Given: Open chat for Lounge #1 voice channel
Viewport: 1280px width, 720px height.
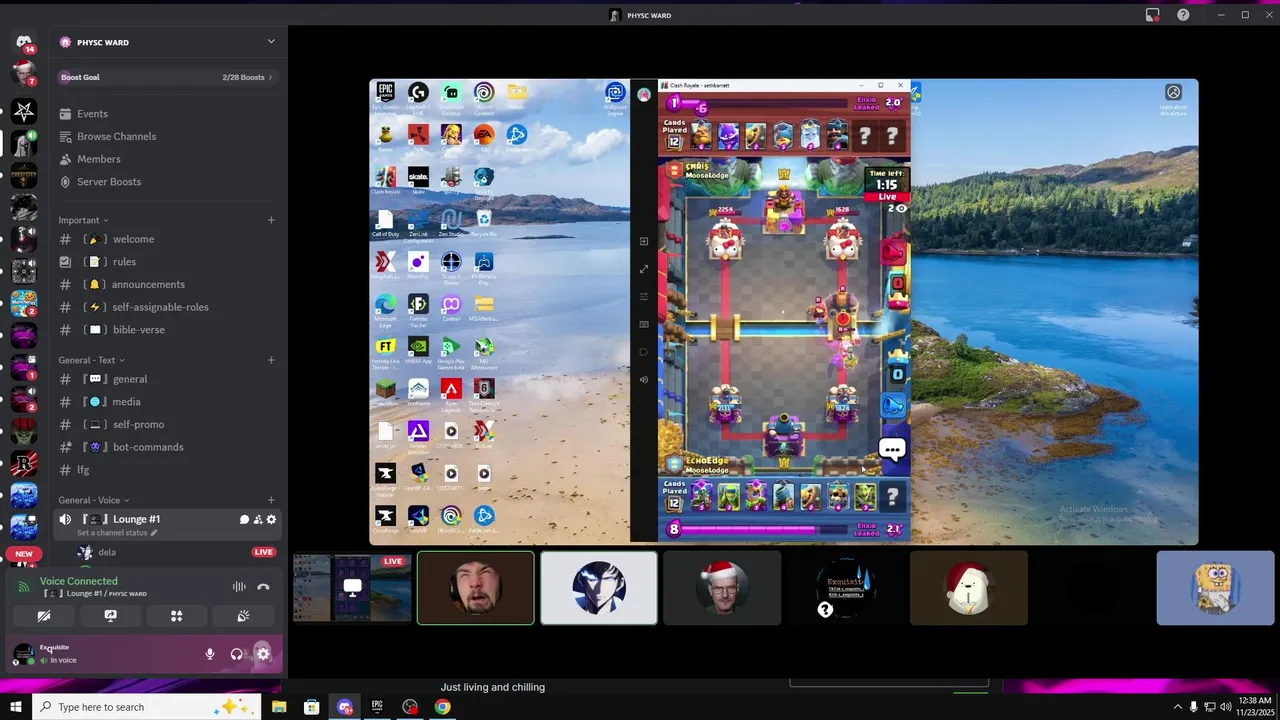Looking at the screenshot, I should [244, 520].
